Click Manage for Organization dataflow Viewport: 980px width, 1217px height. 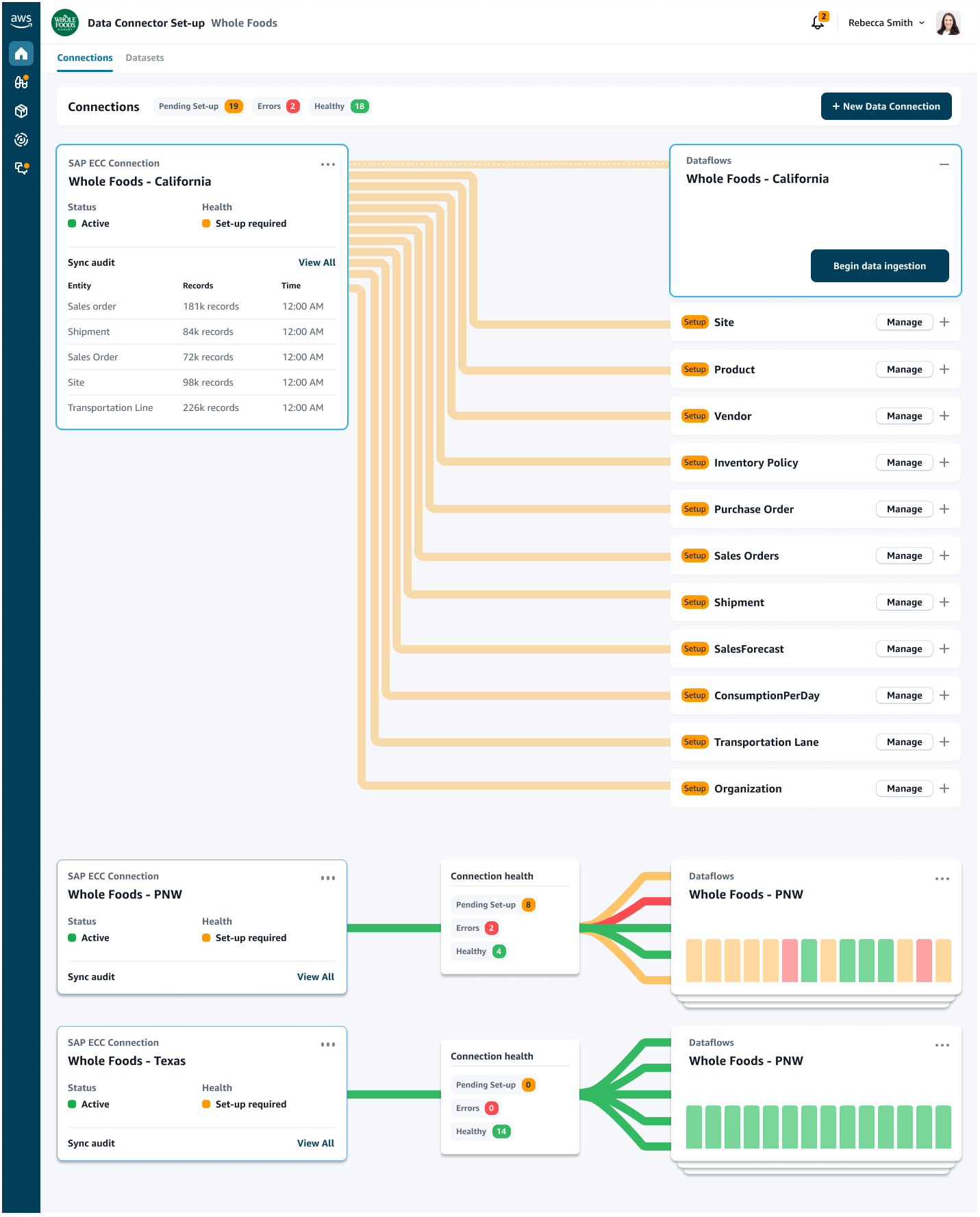(905, 788)
